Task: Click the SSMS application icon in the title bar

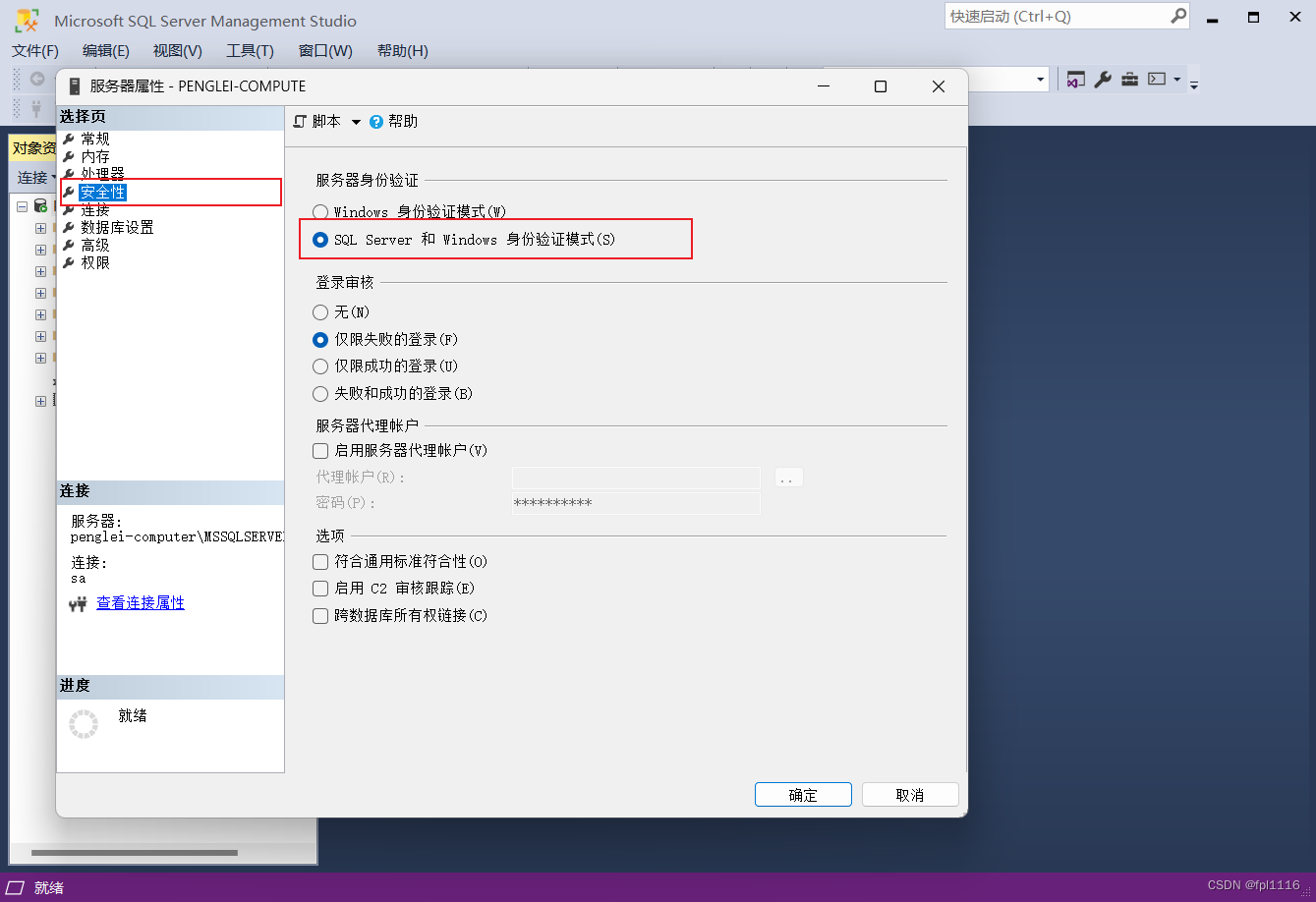Action: (28, 19)
